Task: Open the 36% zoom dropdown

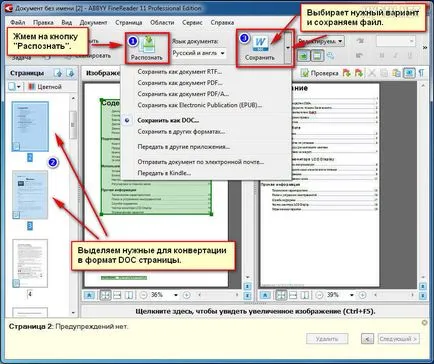Action: (176, 295)
